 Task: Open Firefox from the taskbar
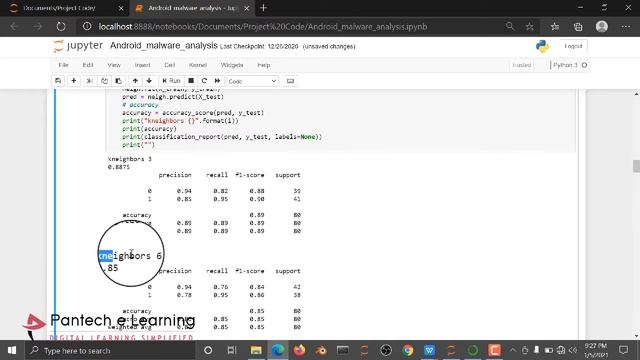coord(299,350)
